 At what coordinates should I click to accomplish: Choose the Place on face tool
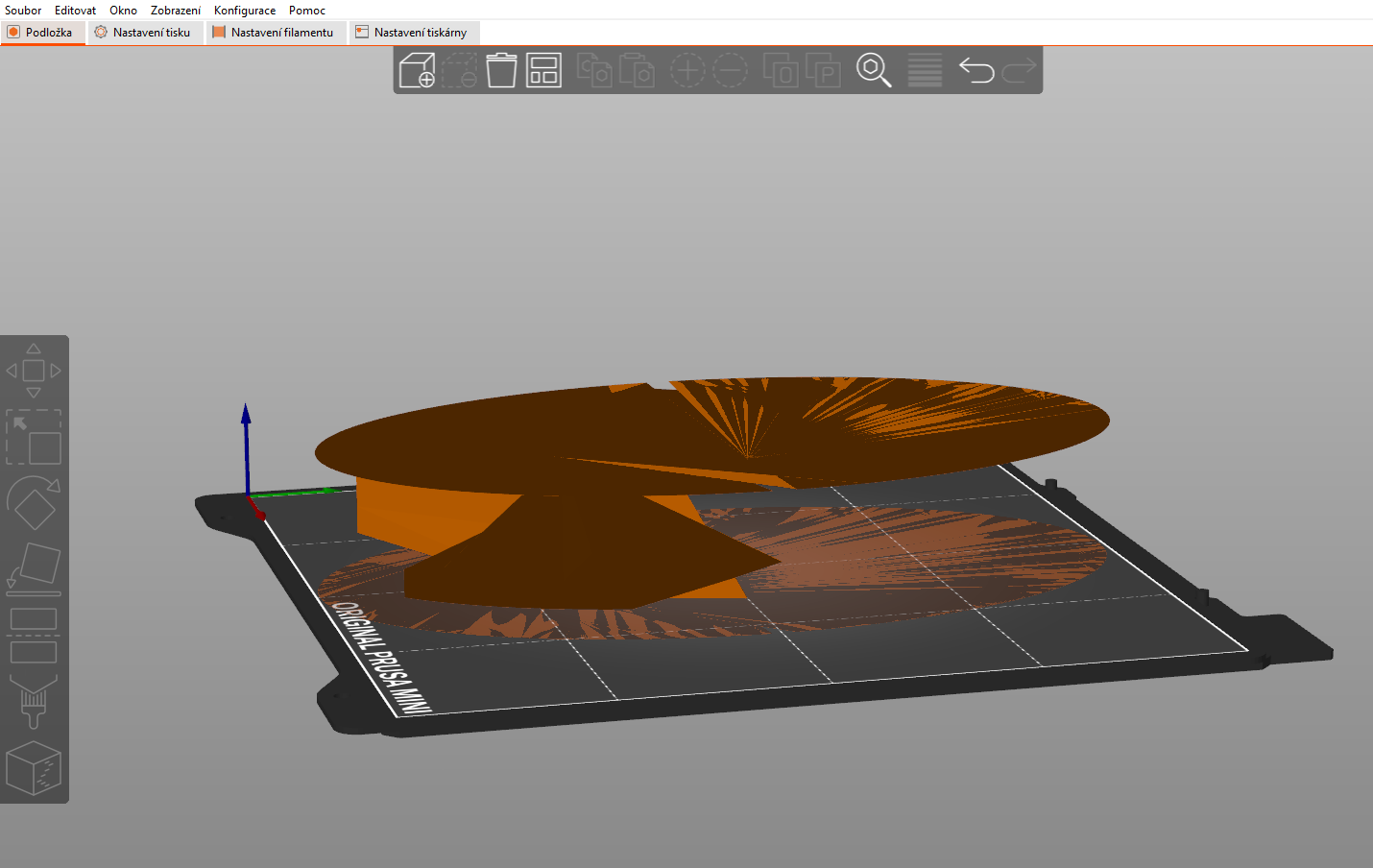pyautogui.click(x=34, y=567)
